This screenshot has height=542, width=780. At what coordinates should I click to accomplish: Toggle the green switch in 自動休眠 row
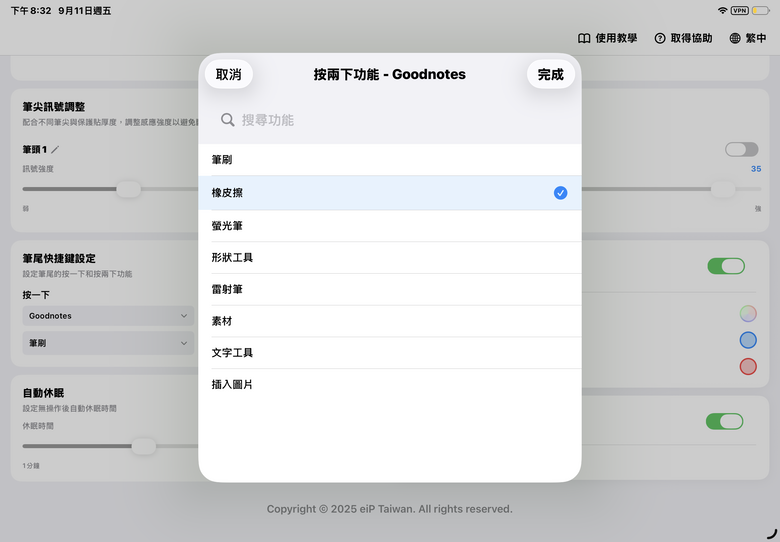[x=724, y=421]
